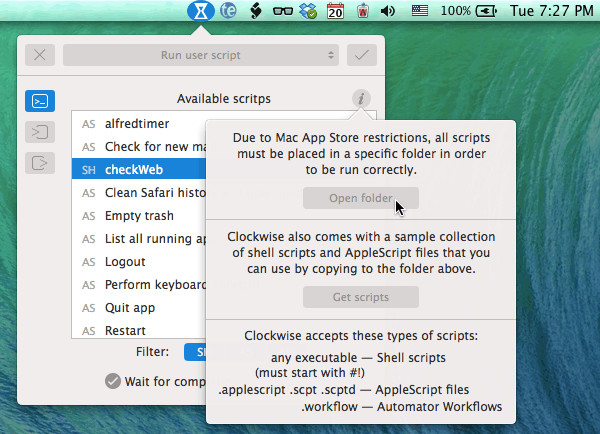This screenshot has width=600, height=434.
Task: Cancel with the X button in Clockwise panel
Action: pos(40,55)
